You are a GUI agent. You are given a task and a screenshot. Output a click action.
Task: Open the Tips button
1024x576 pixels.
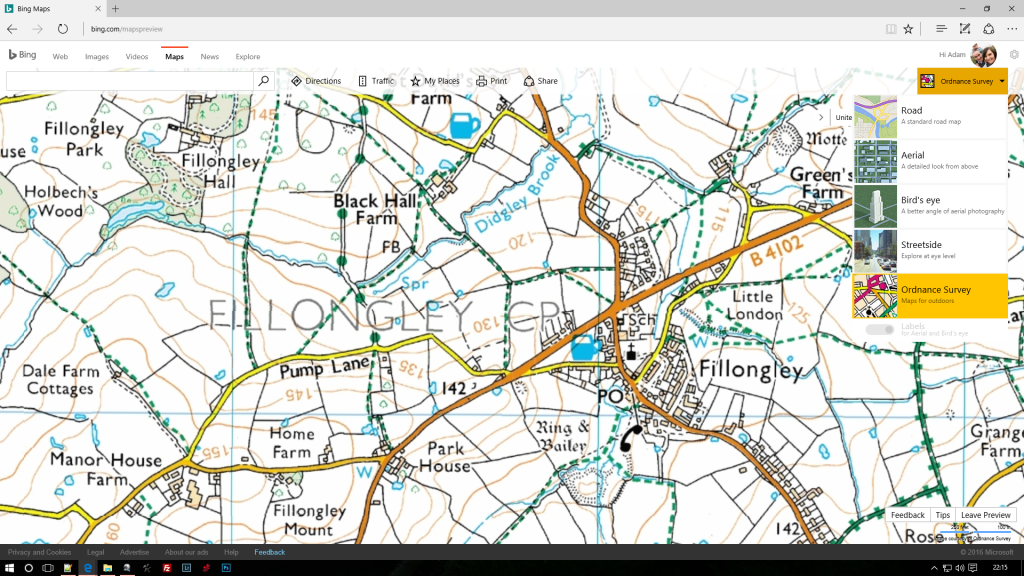click(x=942, y=515)
